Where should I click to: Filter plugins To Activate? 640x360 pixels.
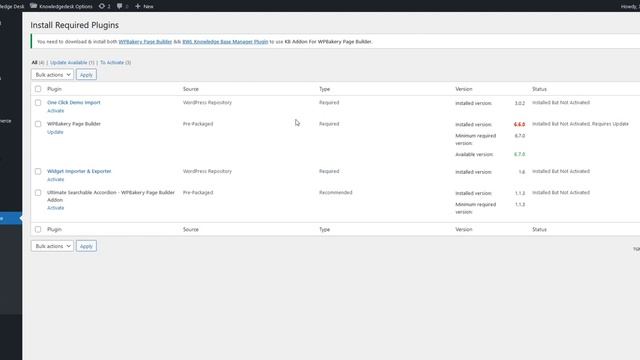coord(112,62)
